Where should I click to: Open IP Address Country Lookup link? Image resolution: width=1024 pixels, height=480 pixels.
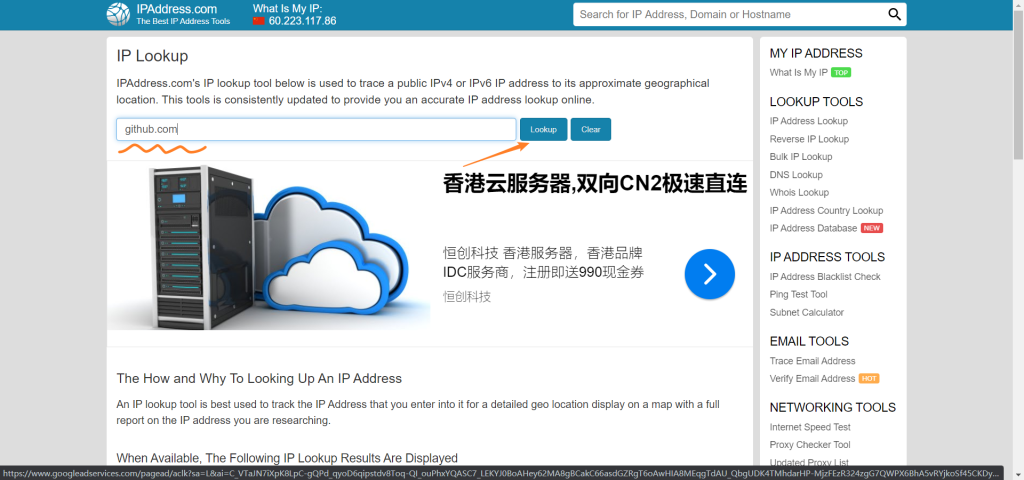[x=826, y=210]
